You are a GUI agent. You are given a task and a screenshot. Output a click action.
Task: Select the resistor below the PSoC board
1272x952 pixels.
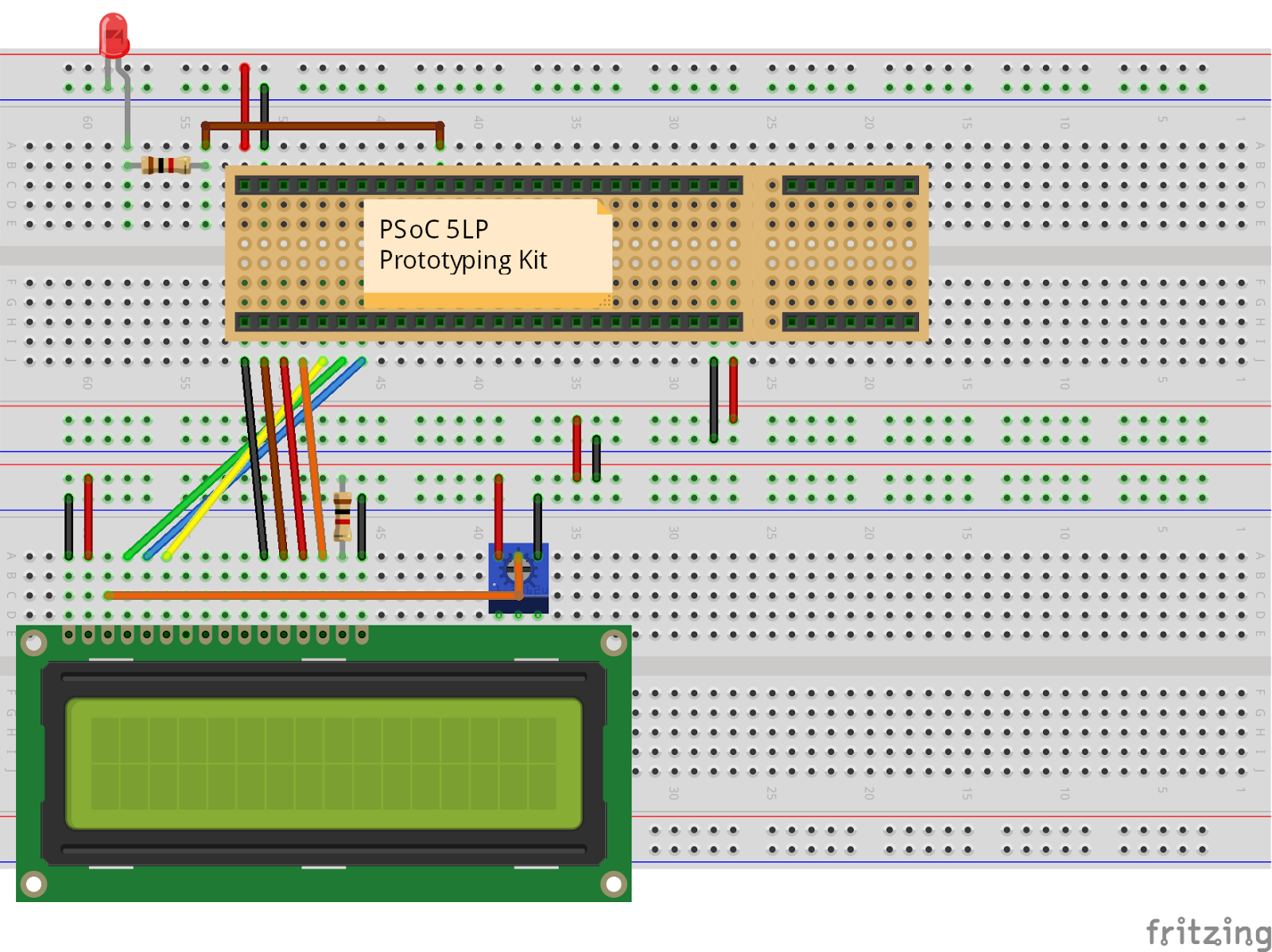tap(344, 515)
